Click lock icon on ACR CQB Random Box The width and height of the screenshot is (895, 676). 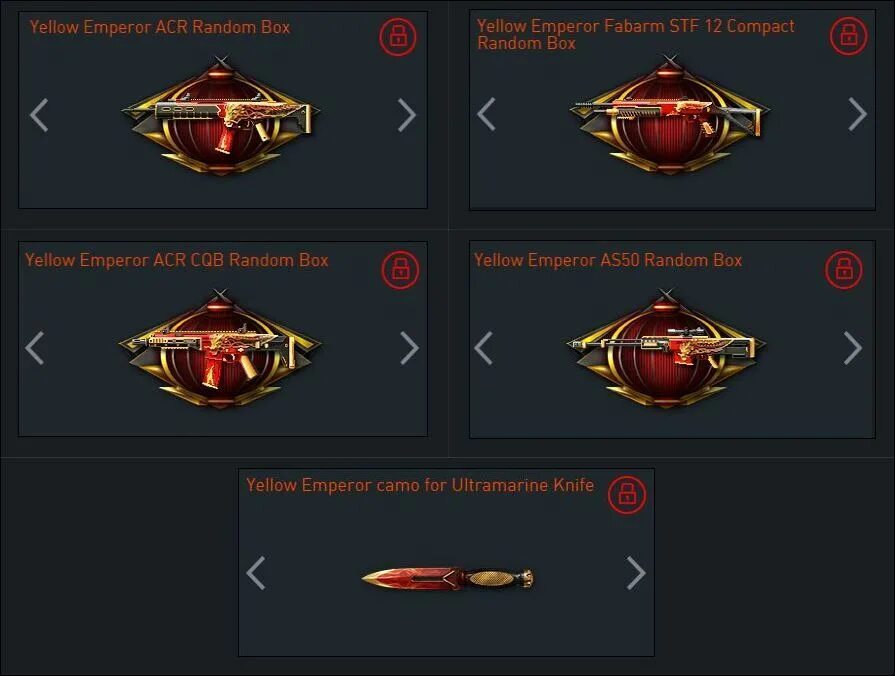click(400, 269)
